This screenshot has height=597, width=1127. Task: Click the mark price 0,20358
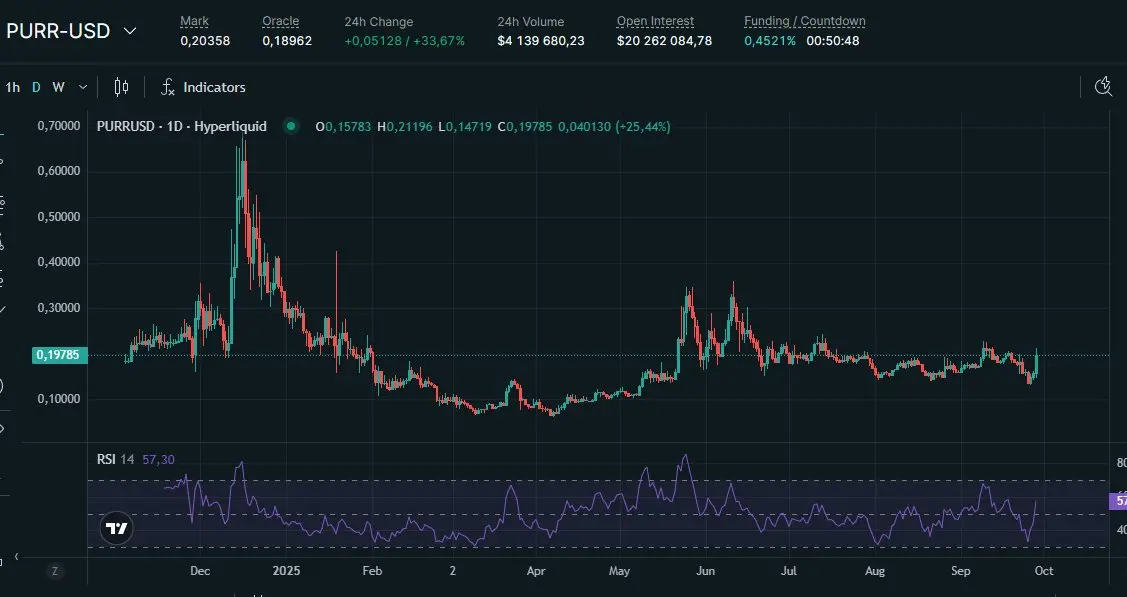point(205,41)
